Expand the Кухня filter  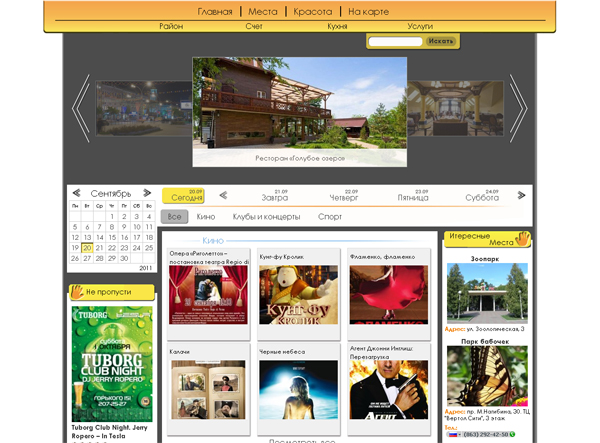tap(337, 26)
